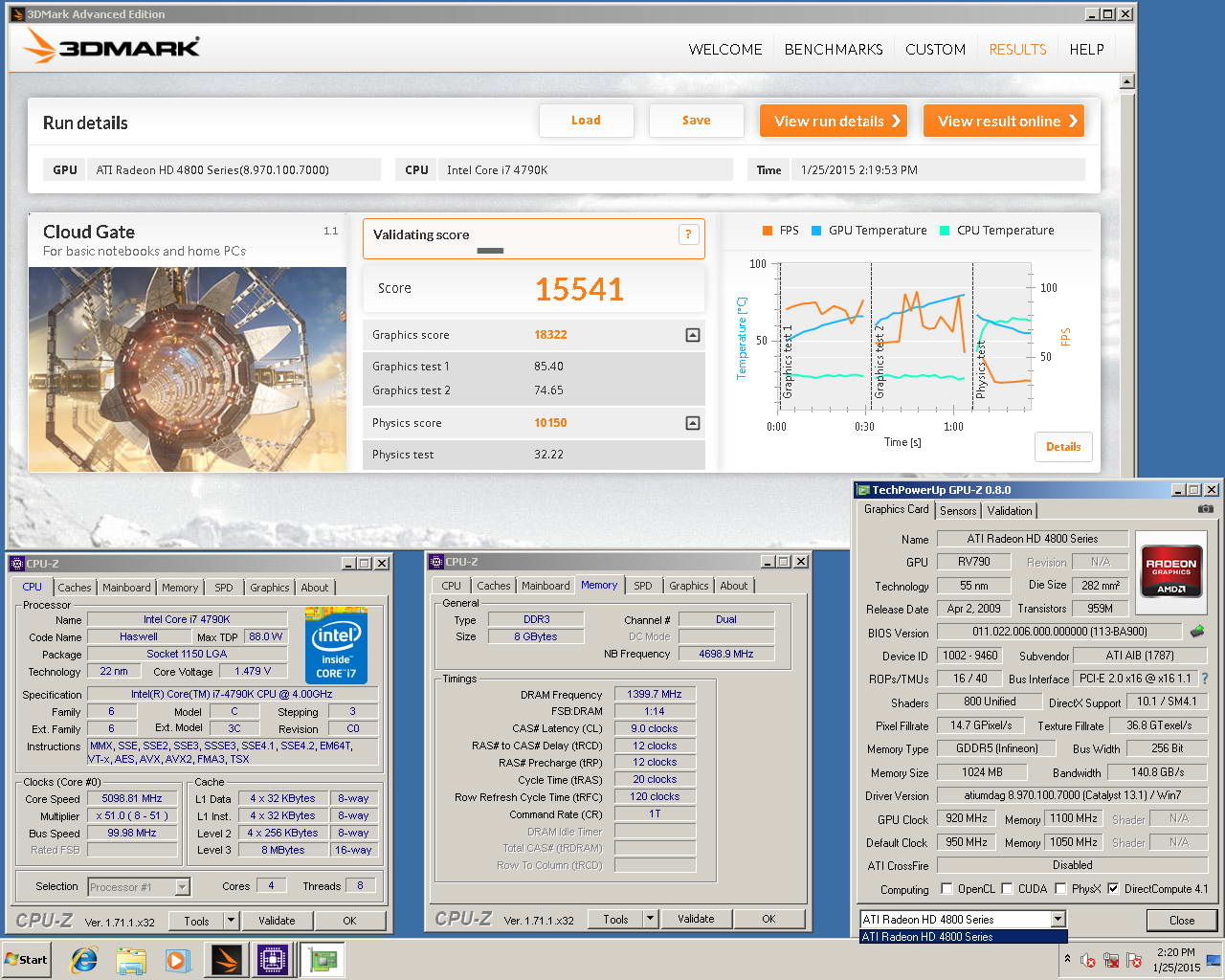Launch Windows Media Player from taskbar
The height and width of the screenshot is (980, 1225).
pos(177,960)
